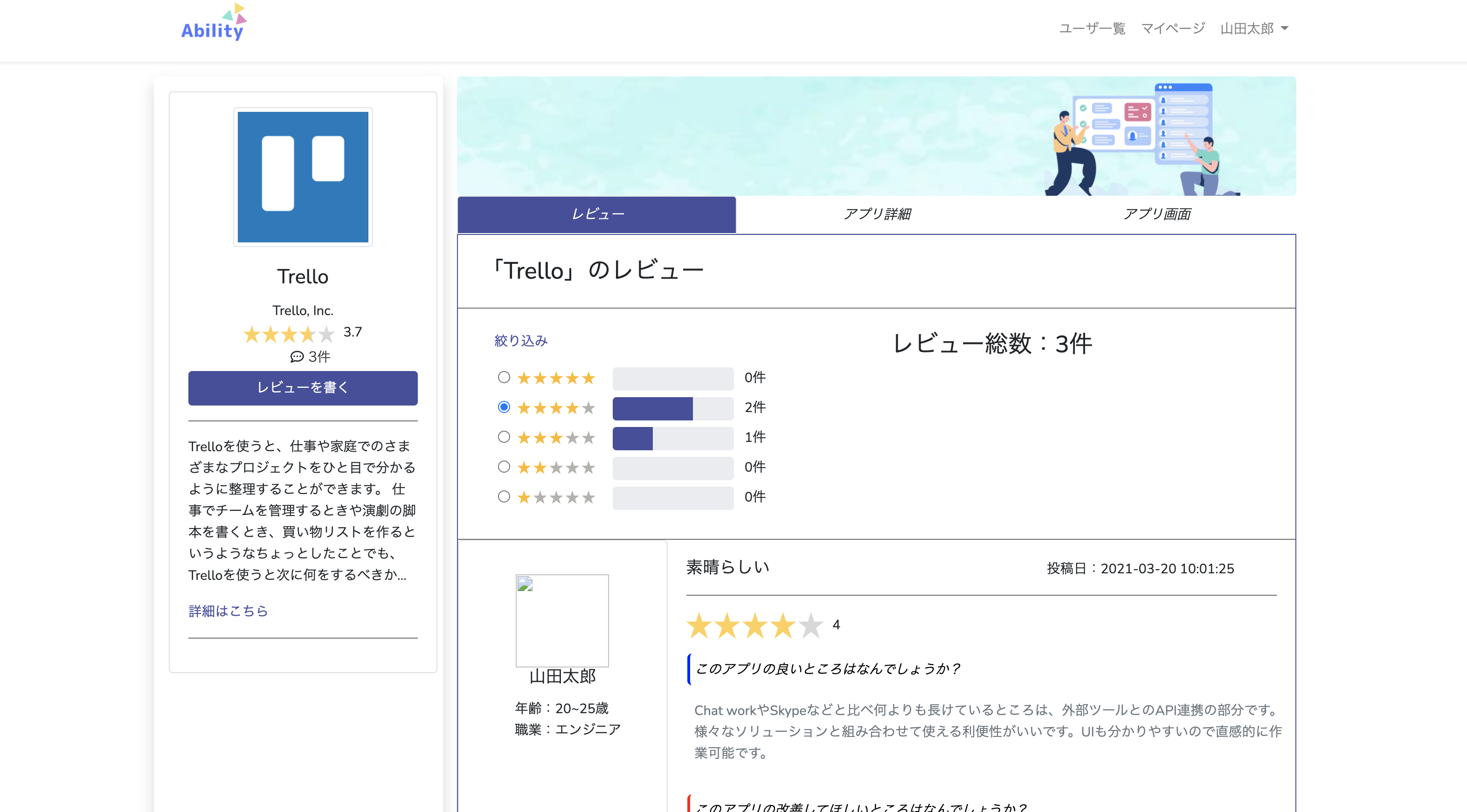Click the 3.7 star rating in sidebar
This screenshot has width=1467, height=812.
(x=289, y=334)
